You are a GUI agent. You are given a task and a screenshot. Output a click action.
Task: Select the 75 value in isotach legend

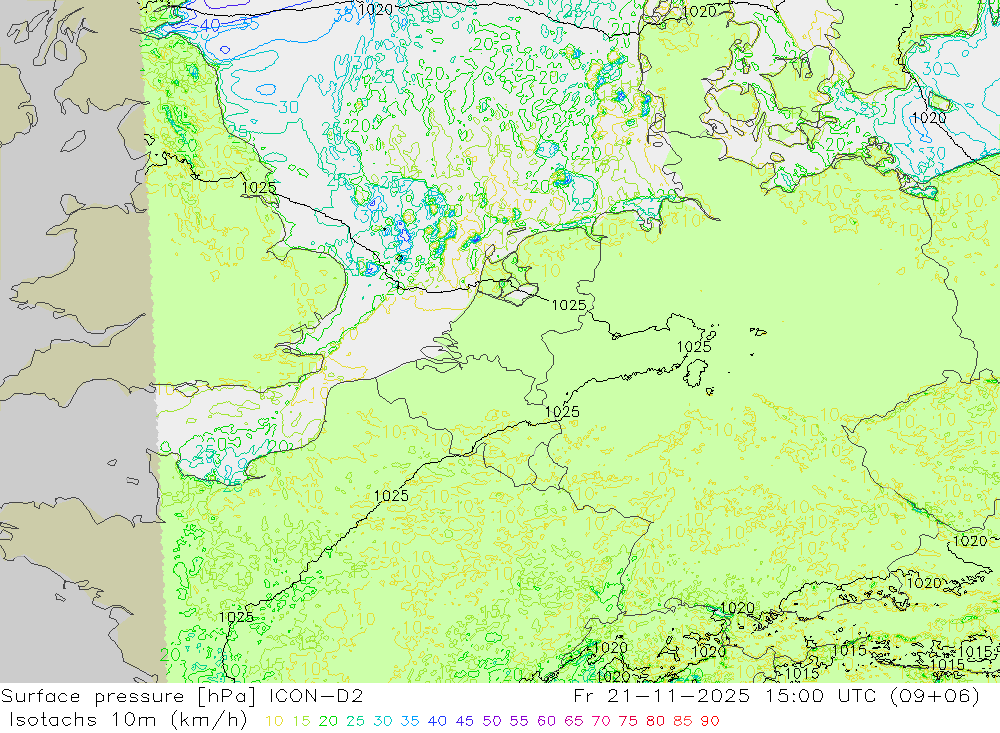pos(628,721)
